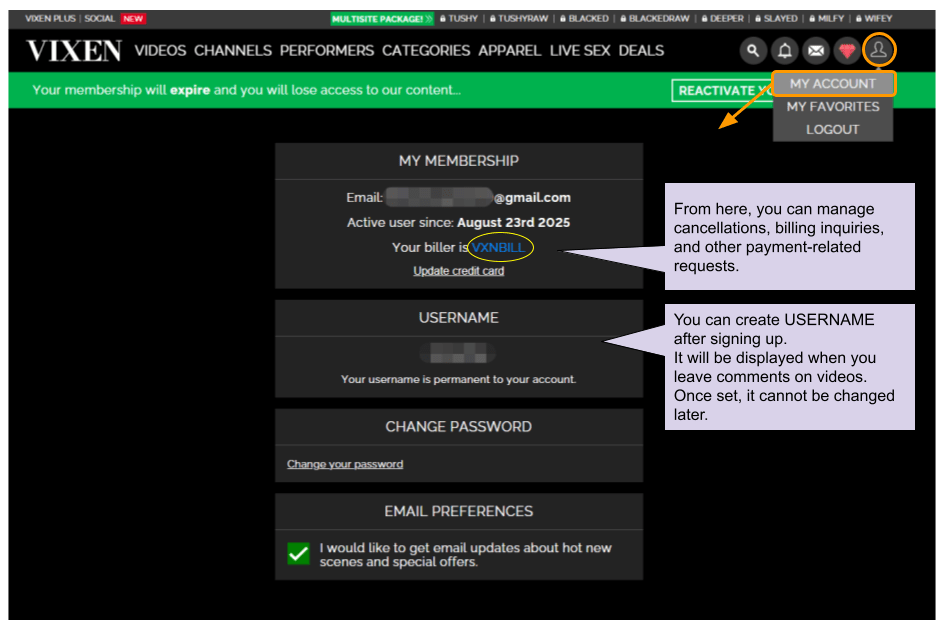Viewport: 944px width, 630px height.
Task: Select LOGOUT from the account dropdown
Action: (833, 129)
